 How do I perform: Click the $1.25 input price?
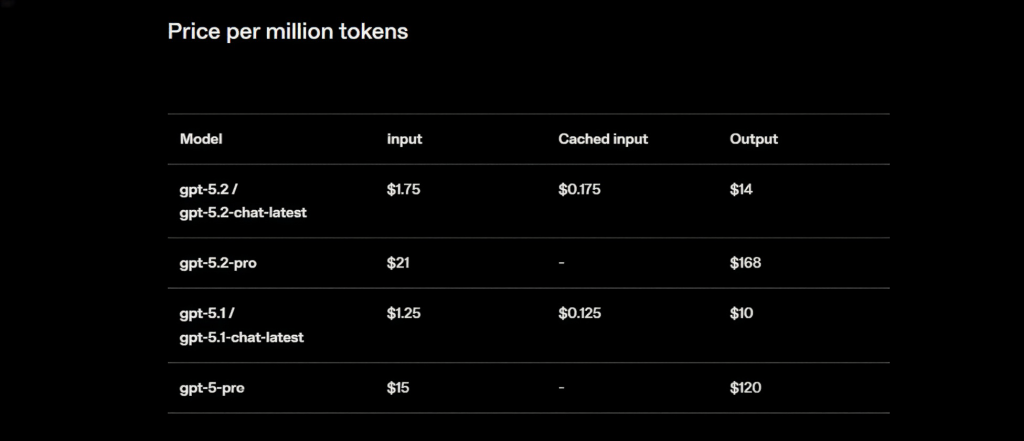tap(403, 313)
